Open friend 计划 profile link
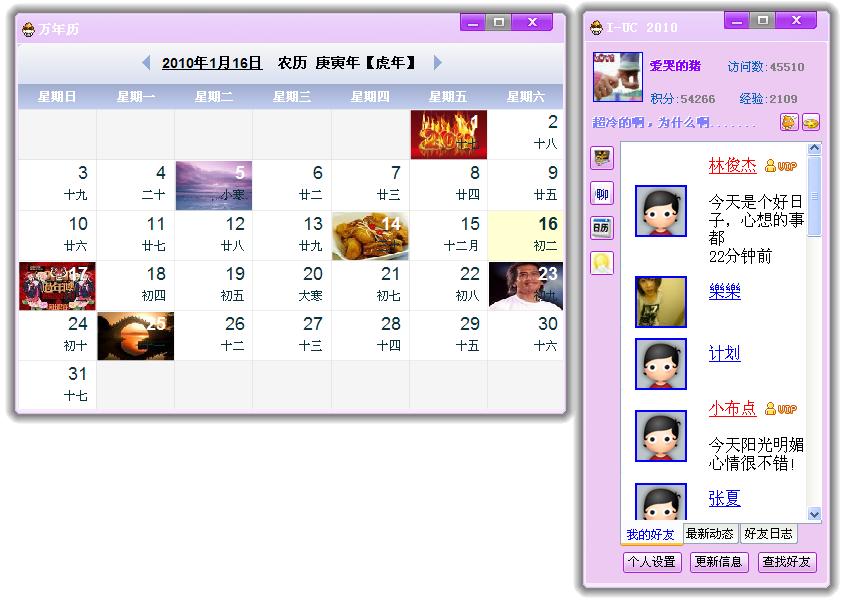This screenshot has width=843, height=600. (724, 353)
